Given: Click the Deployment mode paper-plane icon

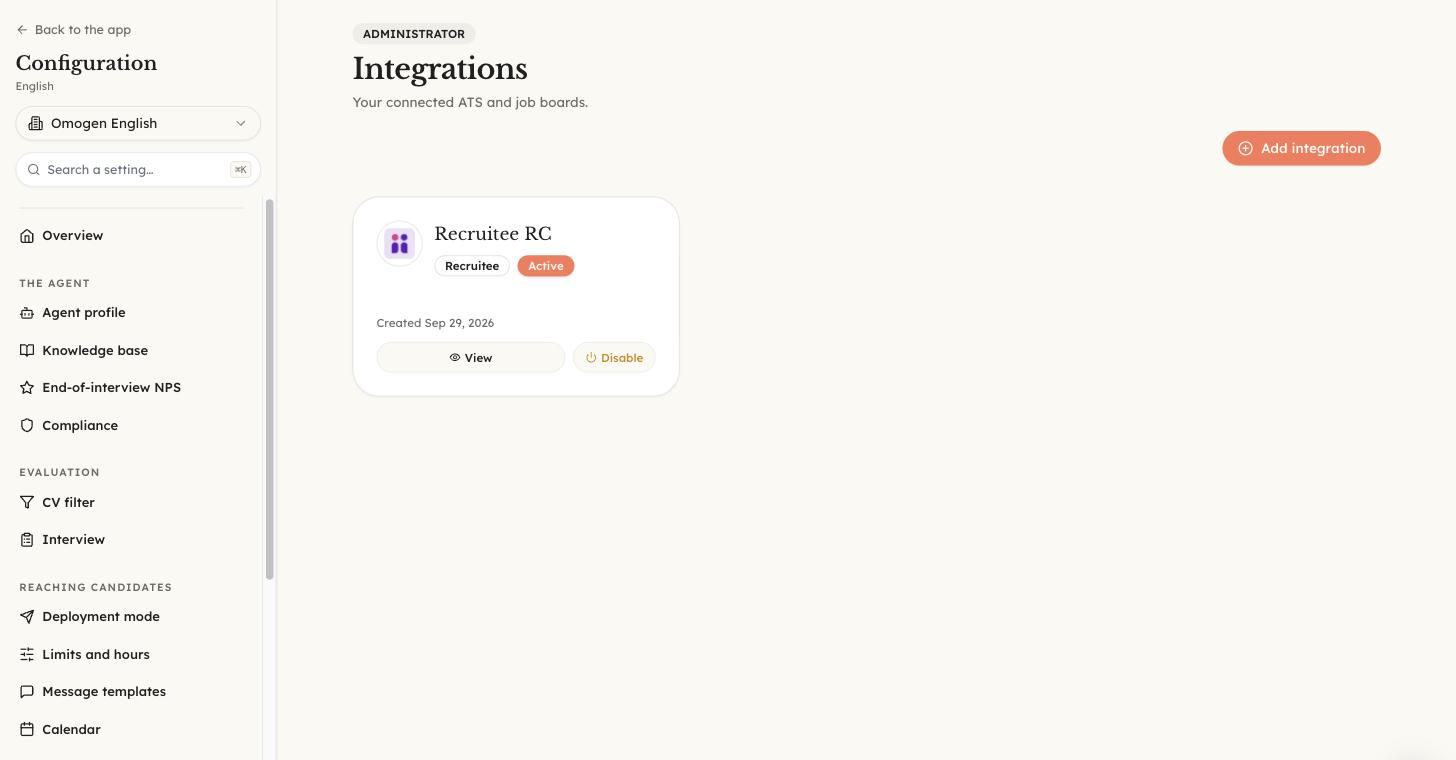Looking at the screenshot, I should click(x=27, y=617).
